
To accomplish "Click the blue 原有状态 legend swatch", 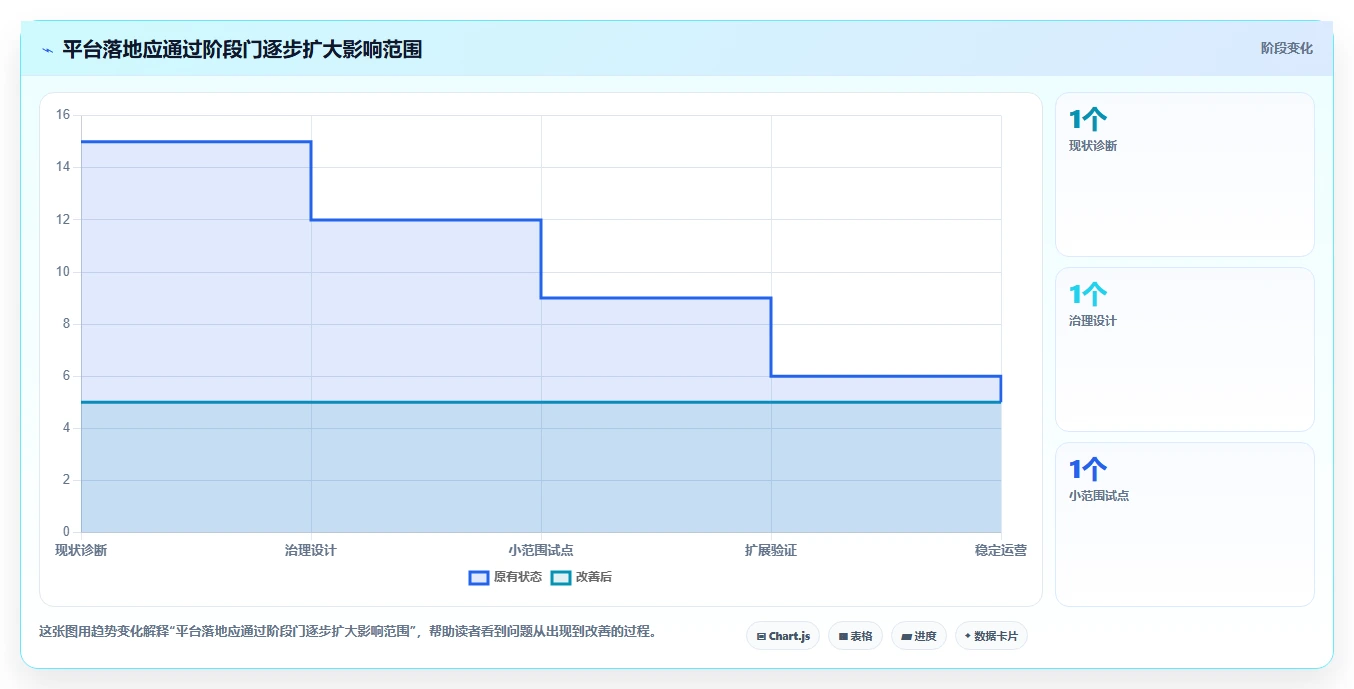I will [479, 577].
